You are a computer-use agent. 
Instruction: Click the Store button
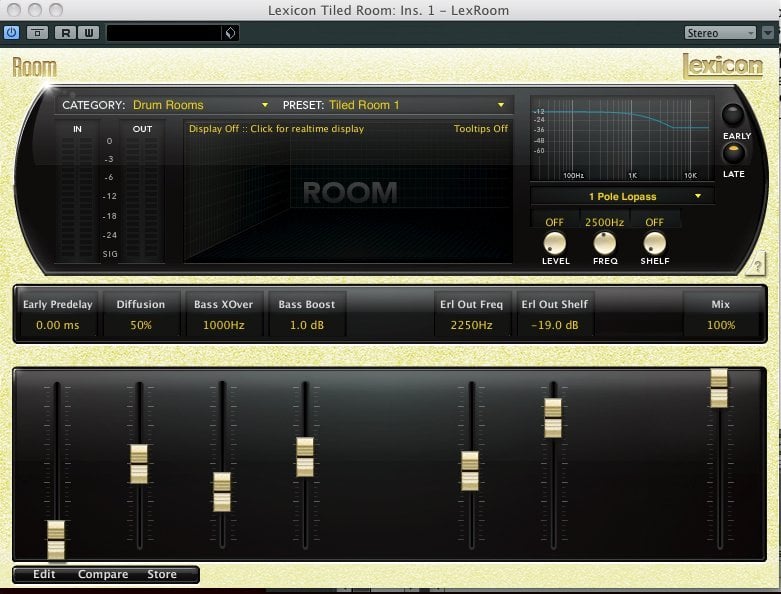click(161, 574)
